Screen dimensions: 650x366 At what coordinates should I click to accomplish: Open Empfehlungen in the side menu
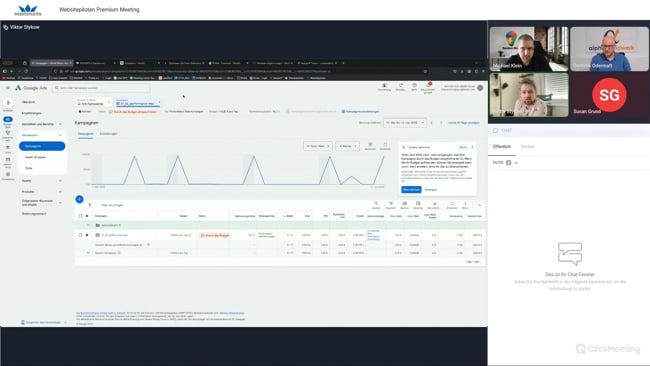point(32,113)
